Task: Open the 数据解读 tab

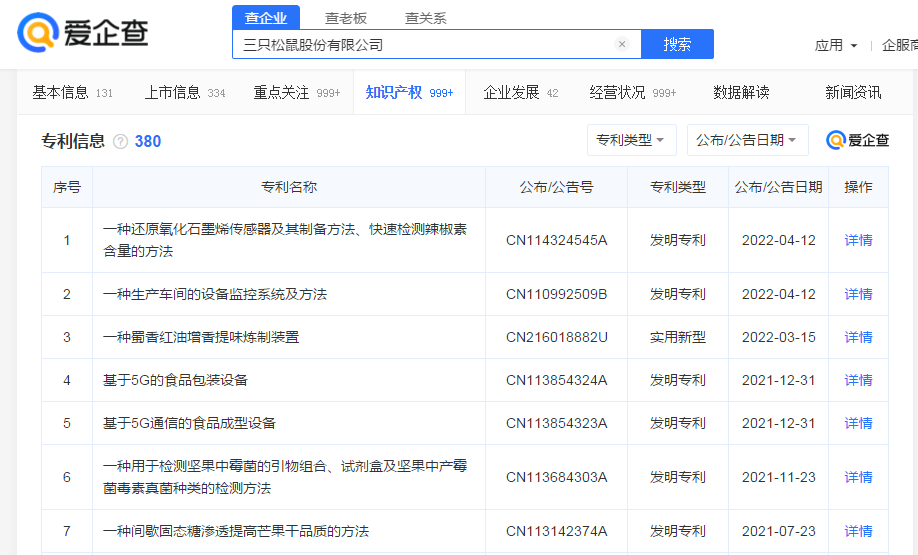Action: coord(741,92)
